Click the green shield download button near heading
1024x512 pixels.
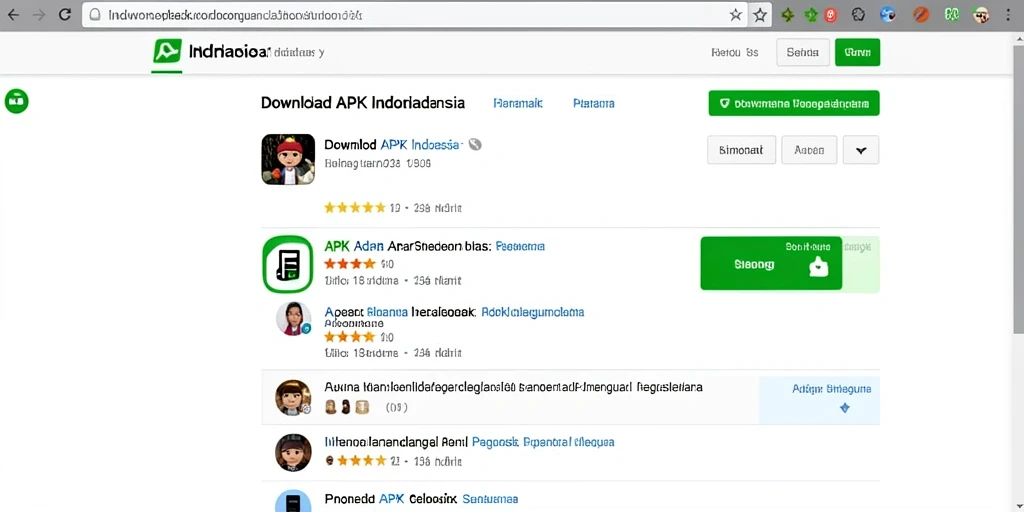793,103
